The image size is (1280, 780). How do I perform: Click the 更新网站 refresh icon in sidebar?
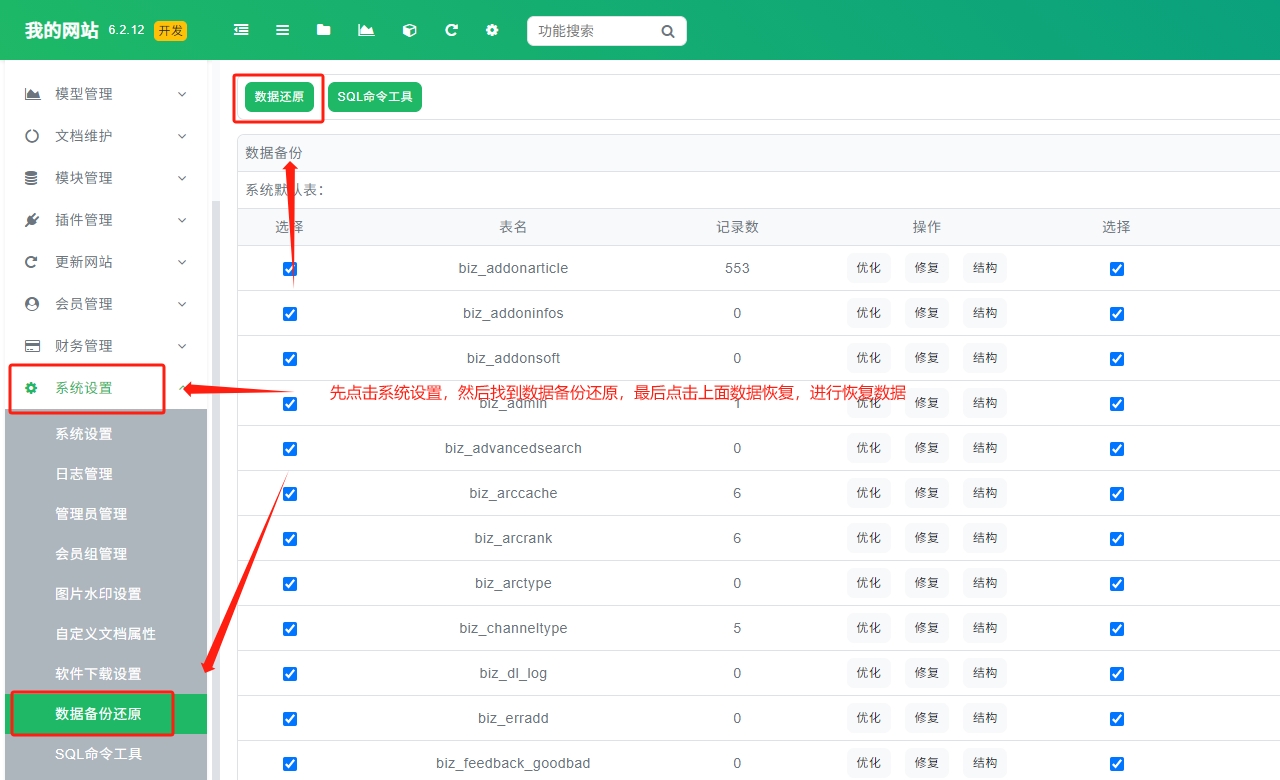[32, 262]
